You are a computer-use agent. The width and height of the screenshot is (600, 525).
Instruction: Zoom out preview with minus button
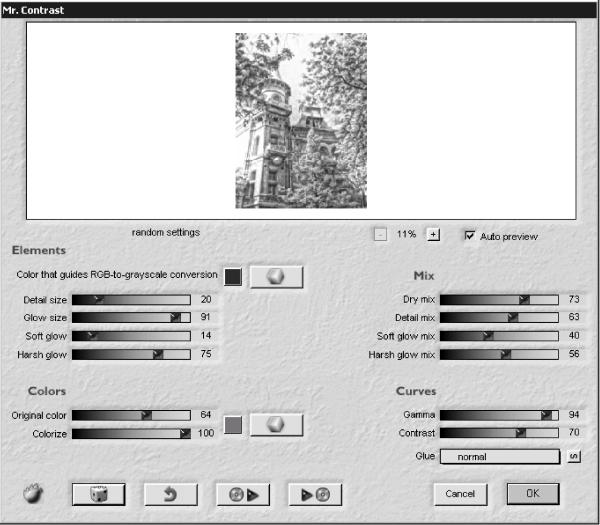click(380, 234)
